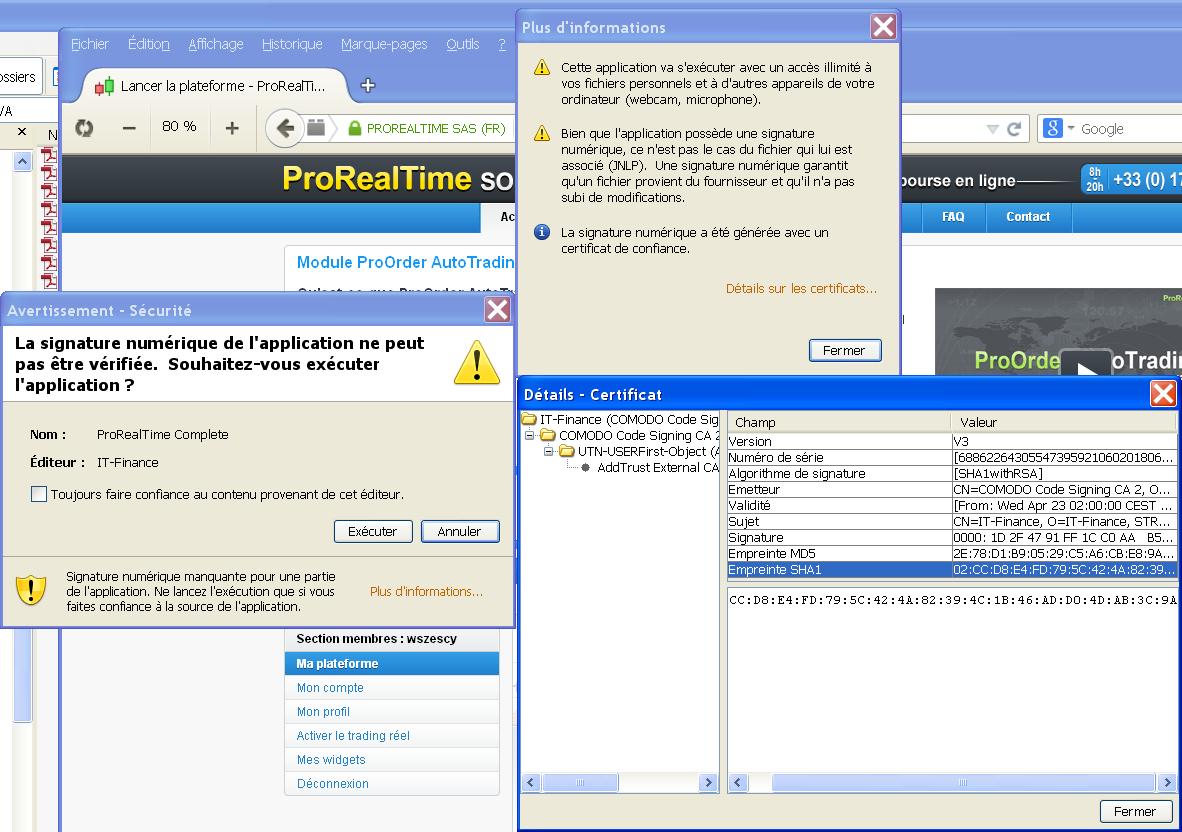Select the 'Numéro de série' row
Viewport: 1182px width, 832px height.
[951, 457]
